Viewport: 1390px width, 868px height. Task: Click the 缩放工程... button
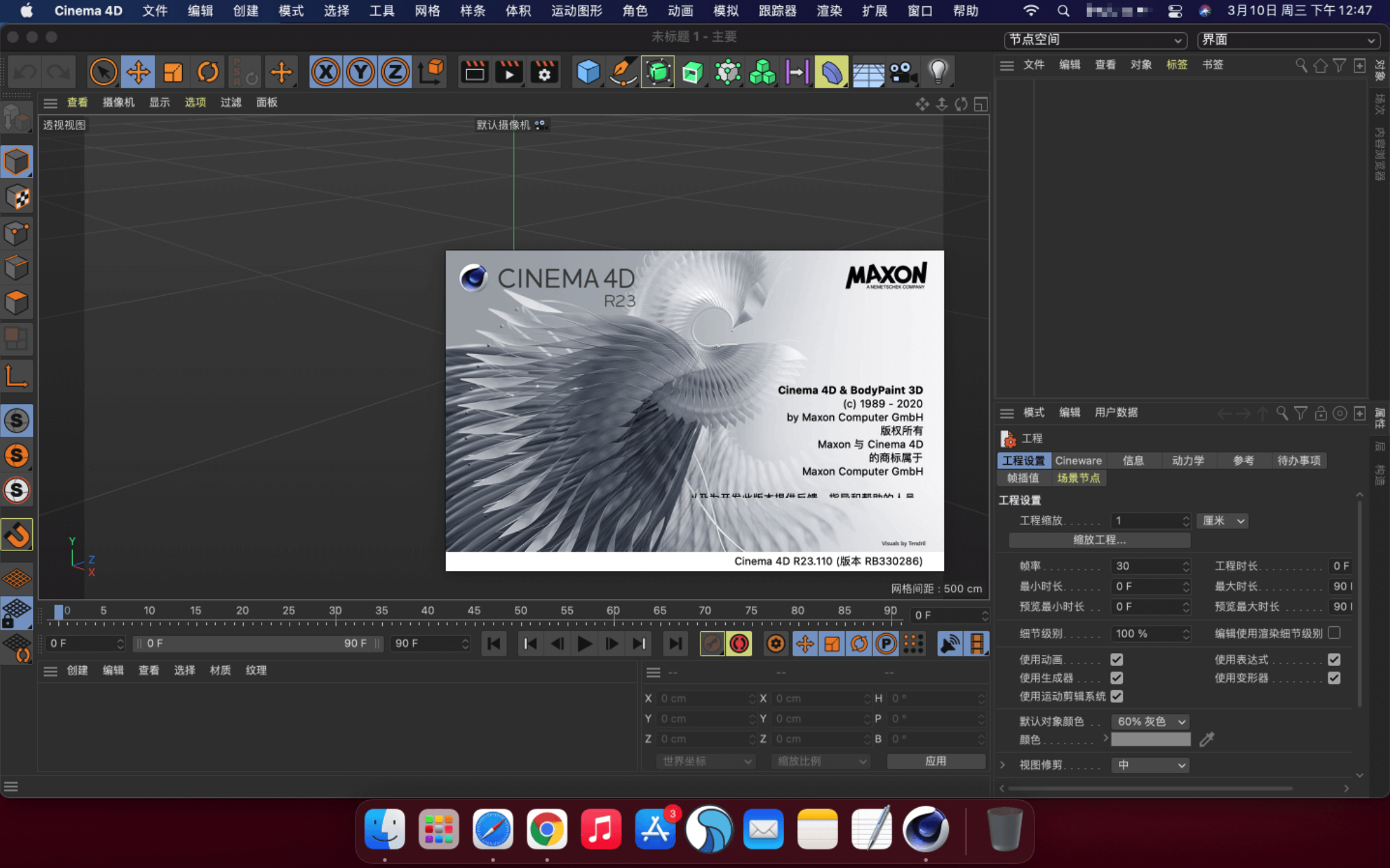1099,540
